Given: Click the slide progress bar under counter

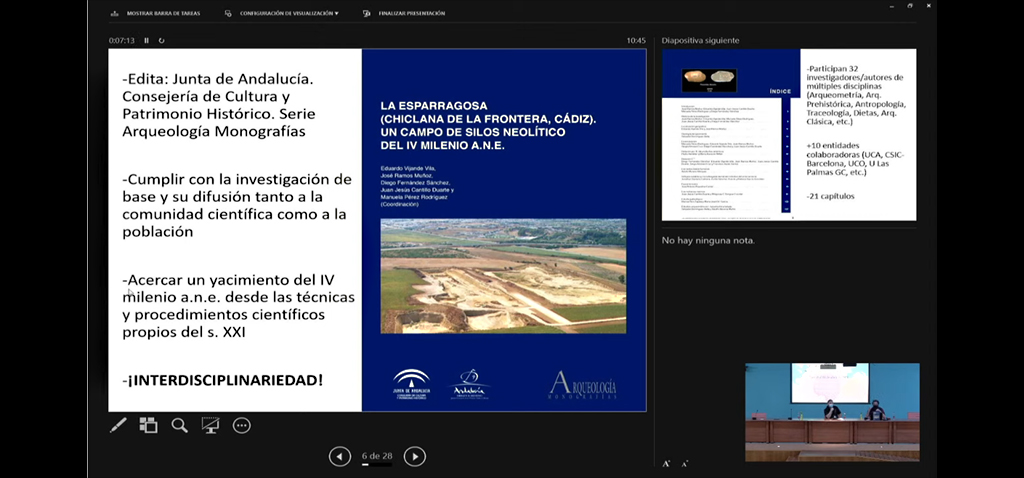Looking at the screenshot, I should pos(377,465).
